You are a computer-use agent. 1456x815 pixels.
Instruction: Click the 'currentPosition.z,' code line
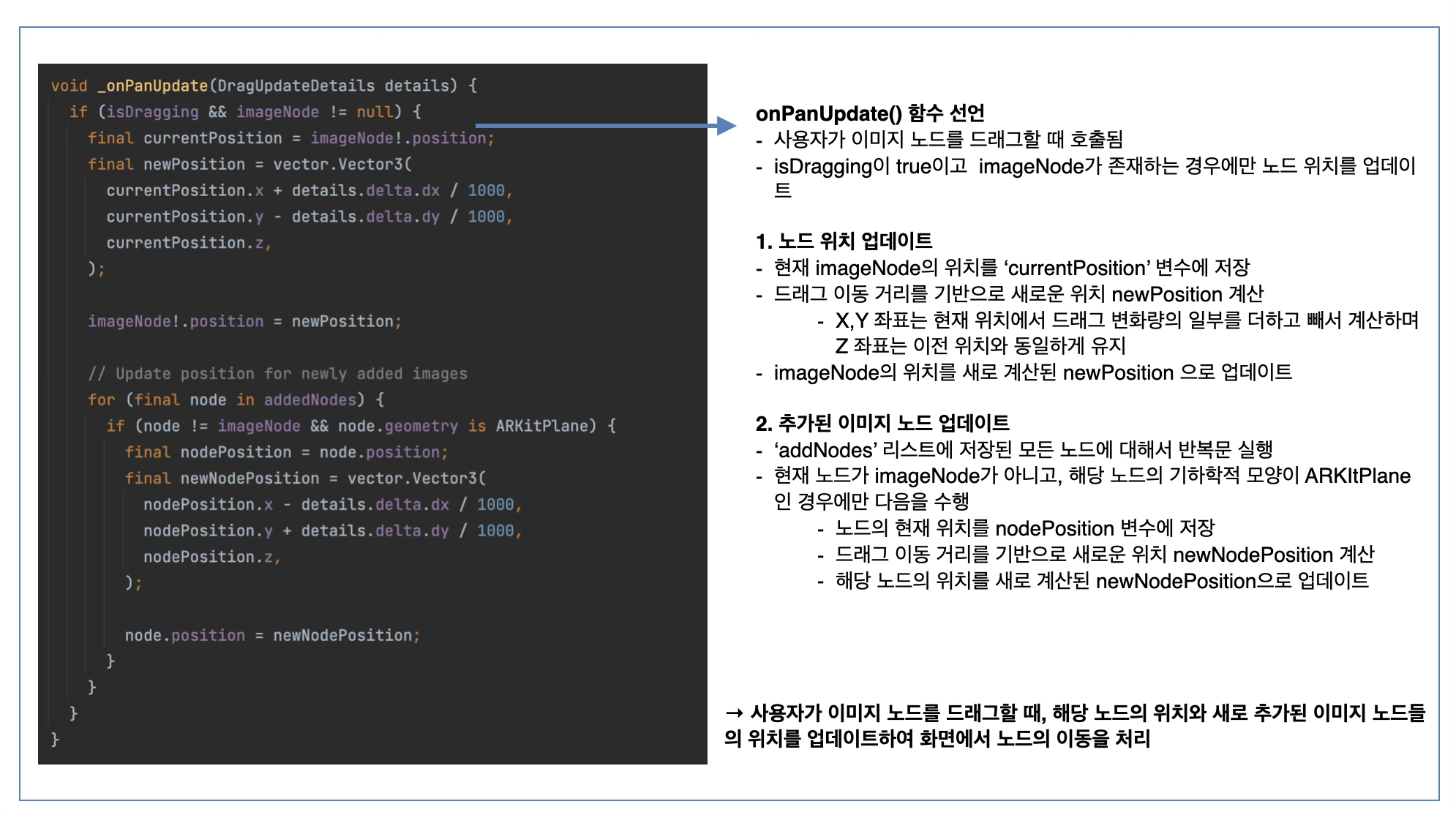coord(189,243)
